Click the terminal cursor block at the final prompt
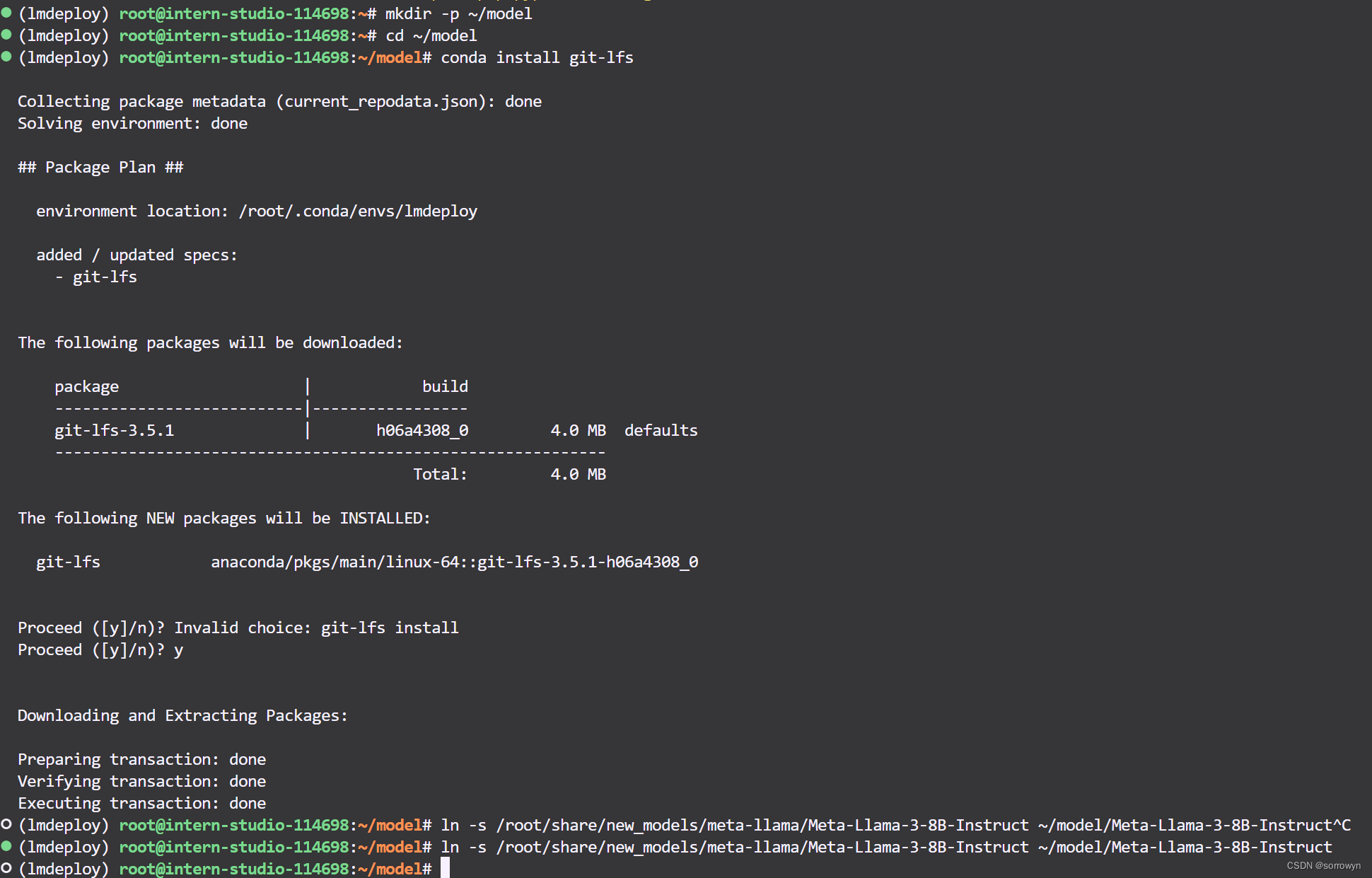Viewport: 1372px width, 878px height. coord(445,868)
